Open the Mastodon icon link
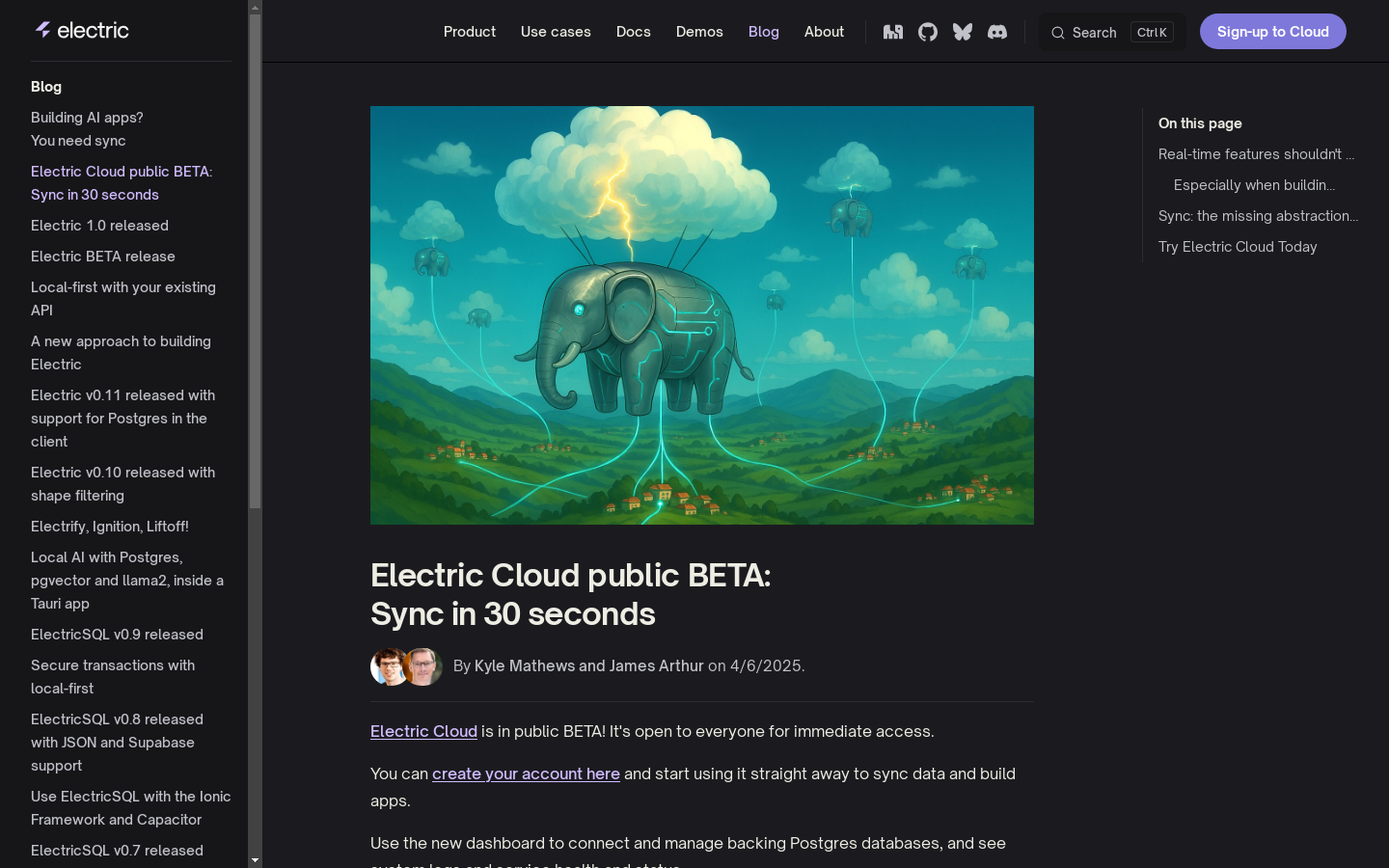1389x868 pixels. point(893,32)
